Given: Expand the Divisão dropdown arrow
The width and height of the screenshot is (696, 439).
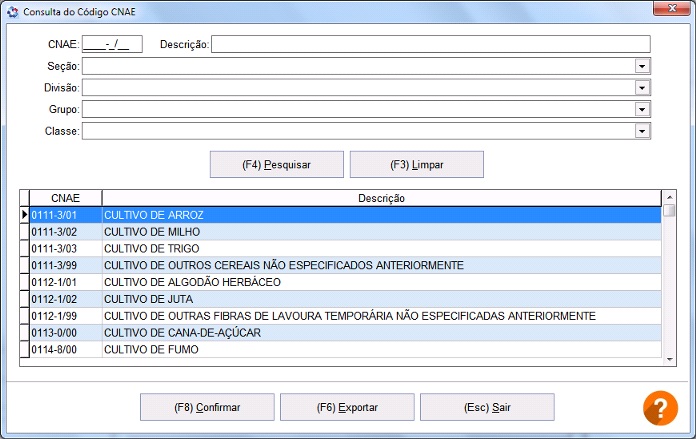Looking at the screenshot, I should [x=642, y=88].
